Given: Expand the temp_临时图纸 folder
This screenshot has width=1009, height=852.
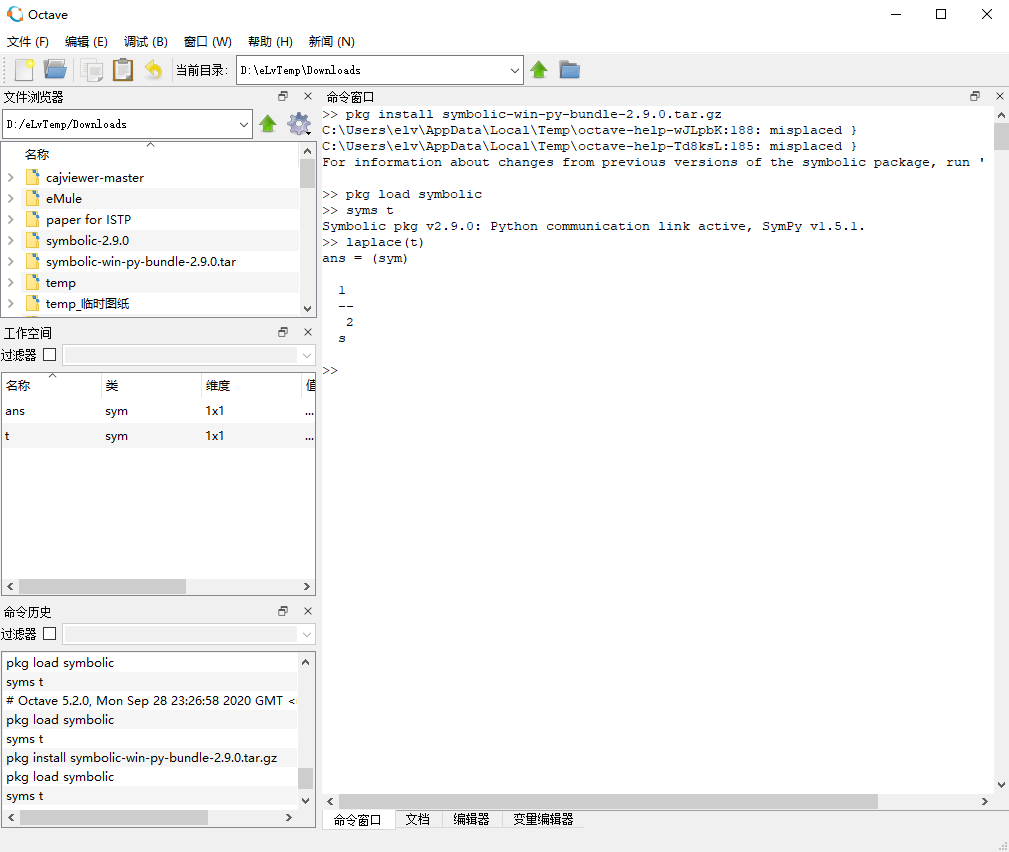Looking at the screenshot, I should [x=10, y=304].
